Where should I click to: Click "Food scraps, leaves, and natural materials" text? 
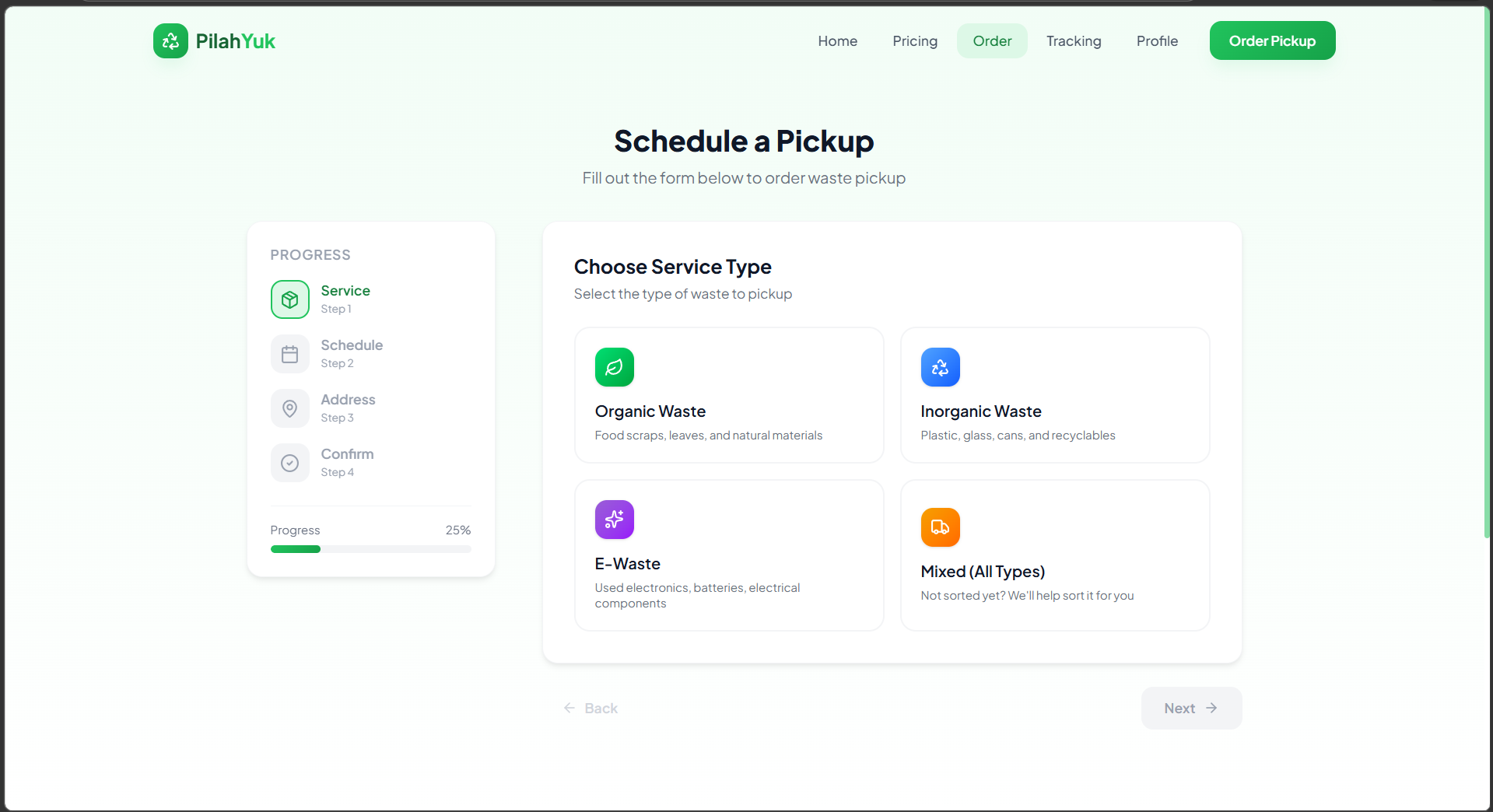click(x=709, y=436)
